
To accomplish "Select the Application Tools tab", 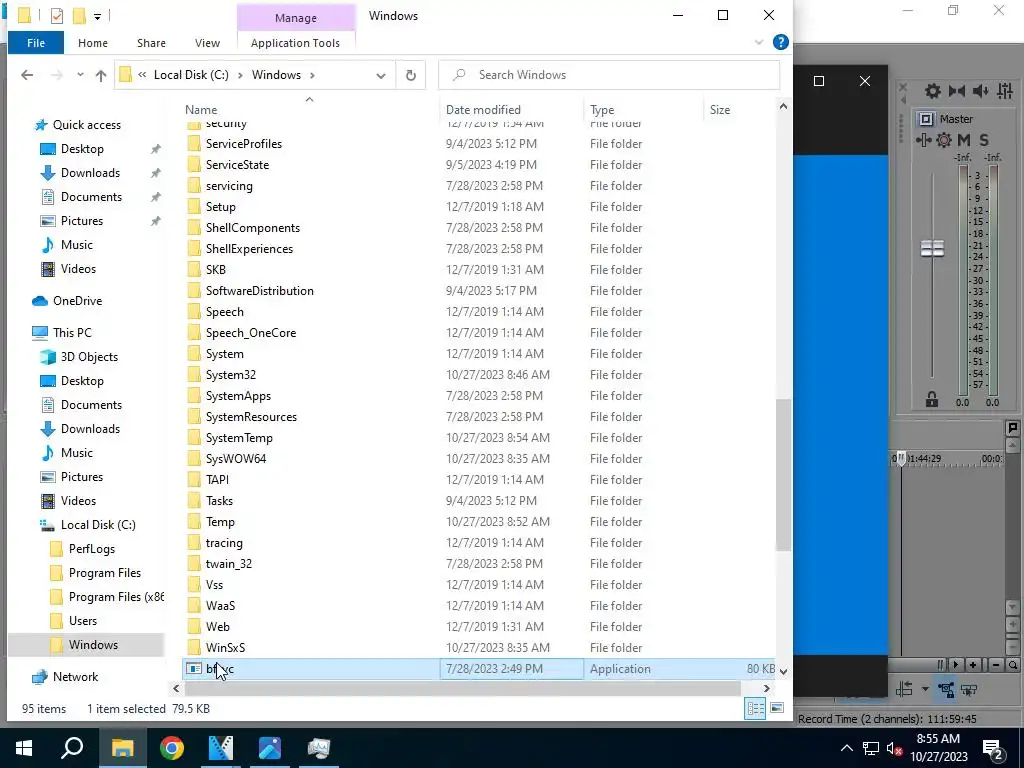I will pyautogui.click(x=295, y=43).
